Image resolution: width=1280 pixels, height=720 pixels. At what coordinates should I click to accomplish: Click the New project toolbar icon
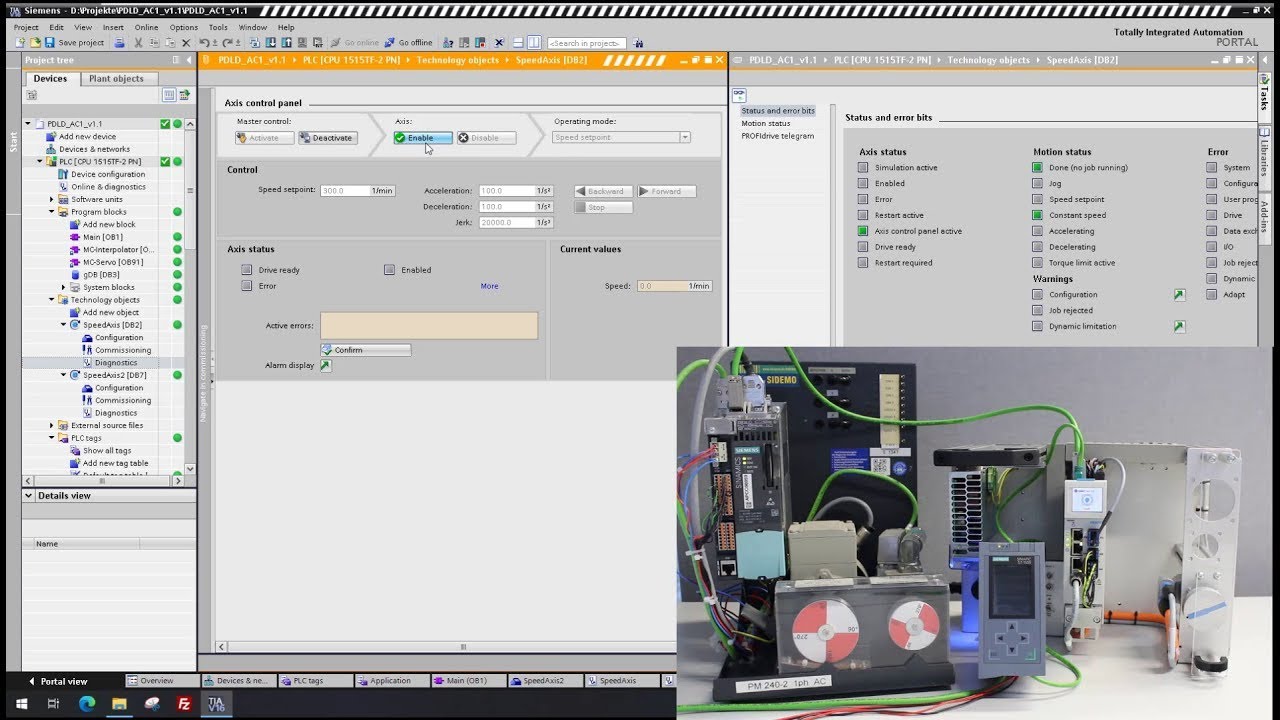[22, 43]
